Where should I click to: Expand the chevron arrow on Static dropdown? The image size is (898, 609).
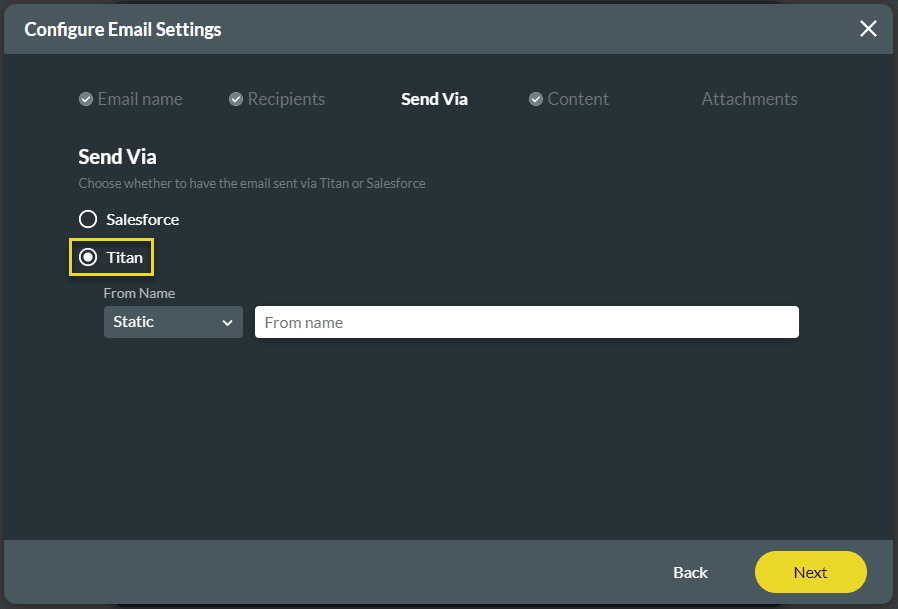tap(227, 323)
